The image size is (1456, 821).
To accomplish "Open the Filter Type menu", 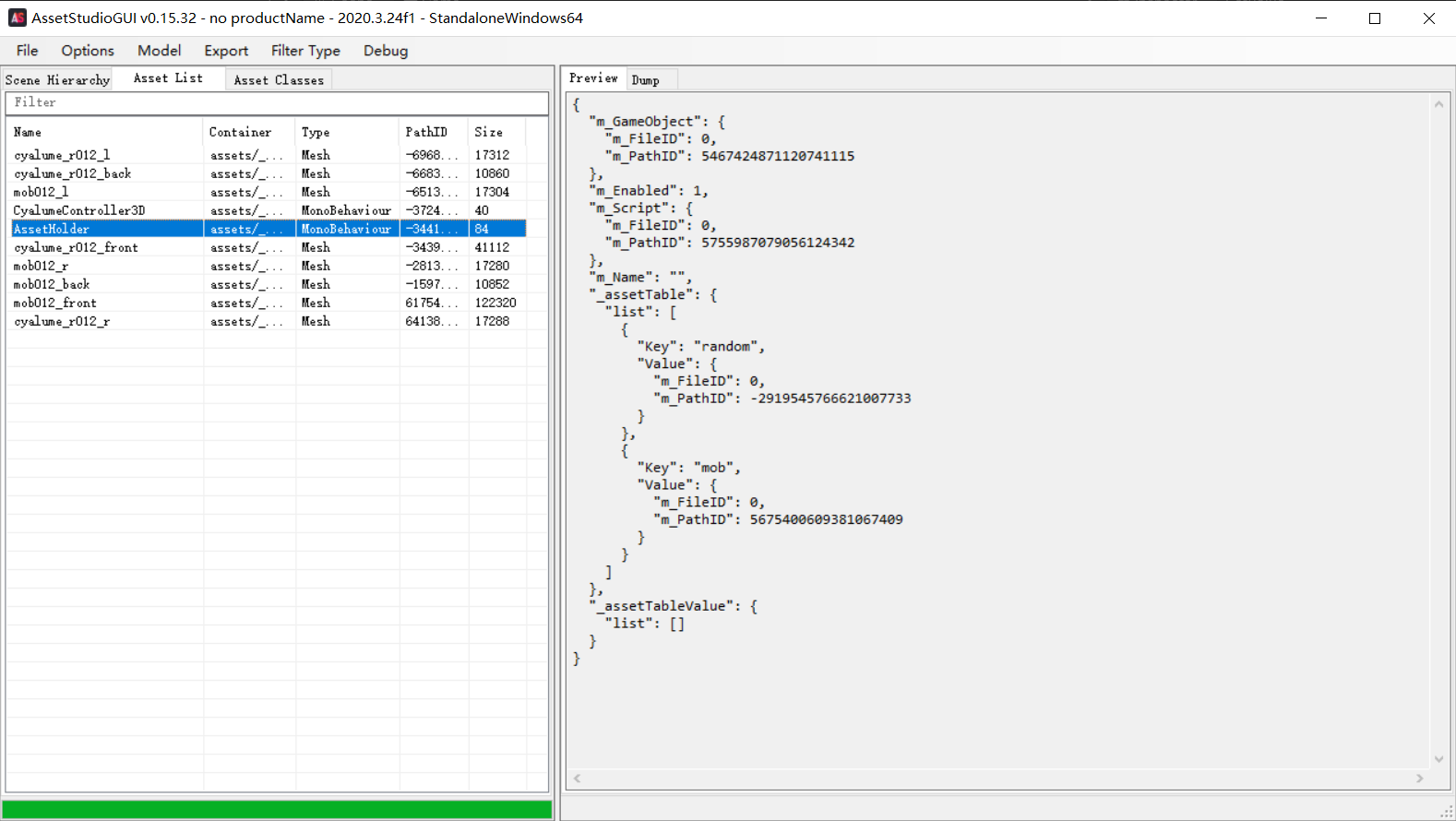I will tap(305, 51).
